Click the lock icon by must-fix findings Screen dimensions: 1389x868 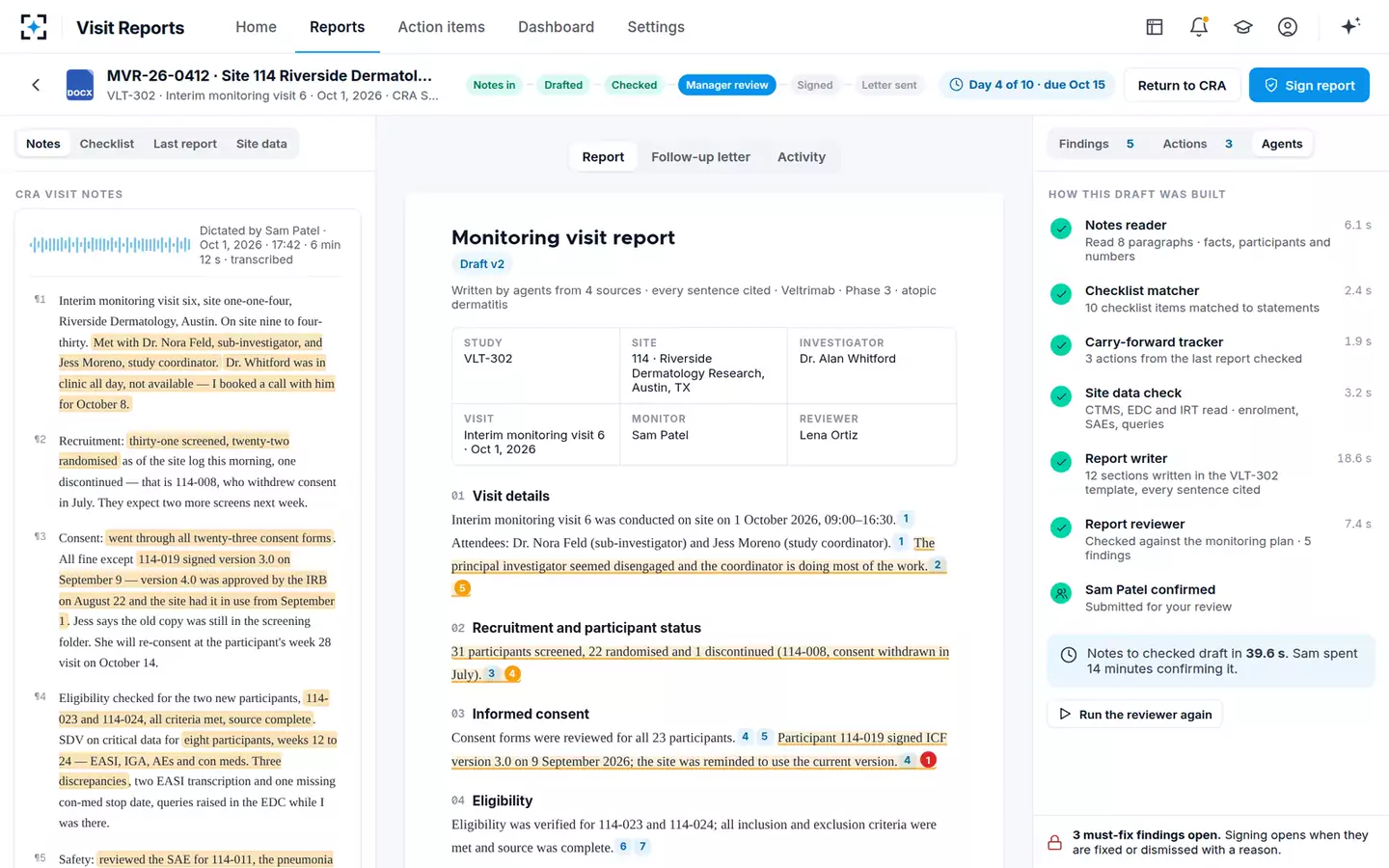coord(1055,843)
